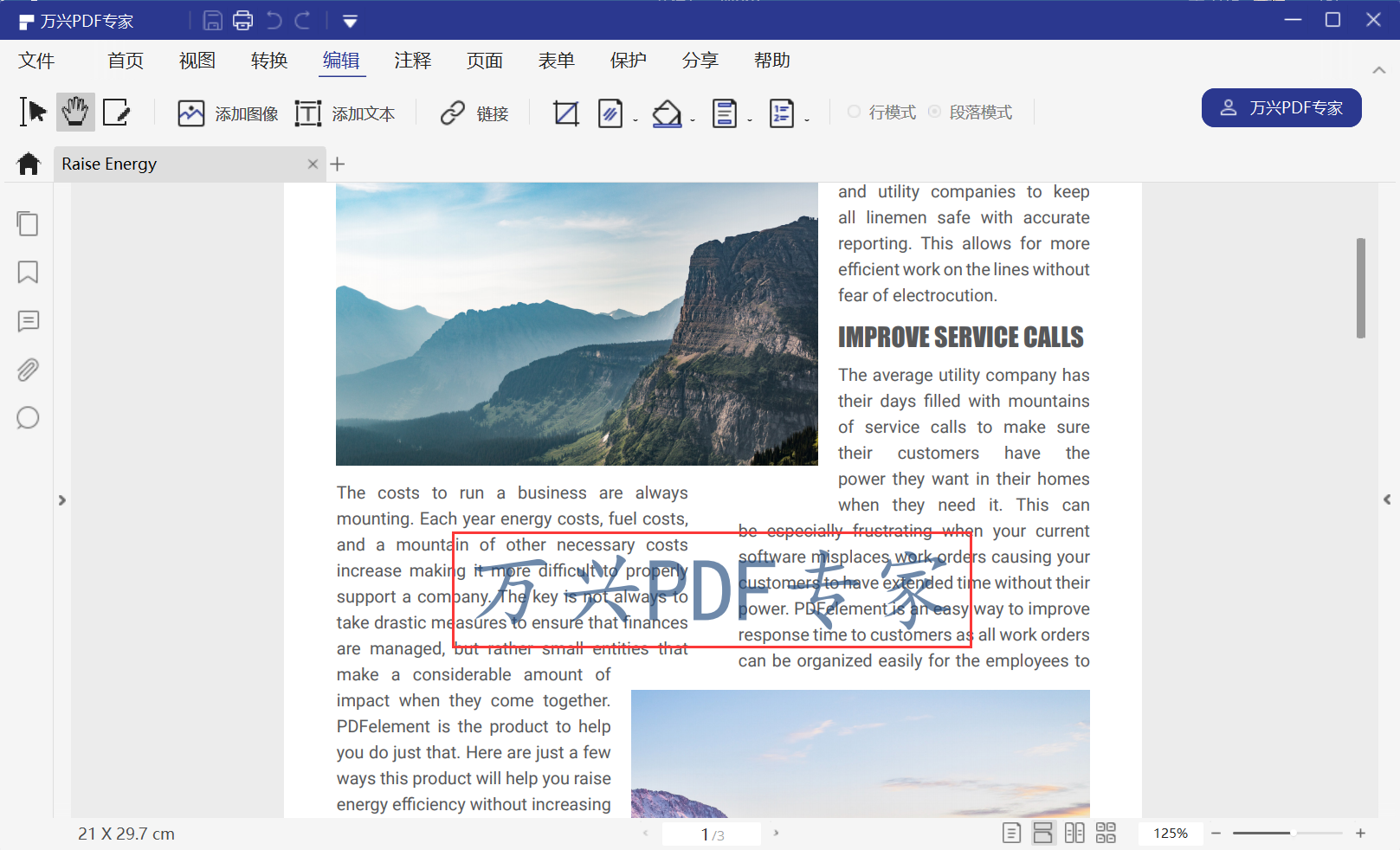1400x850 pixels.
Task: Click the header and footer icon
Action: [725, 113]
